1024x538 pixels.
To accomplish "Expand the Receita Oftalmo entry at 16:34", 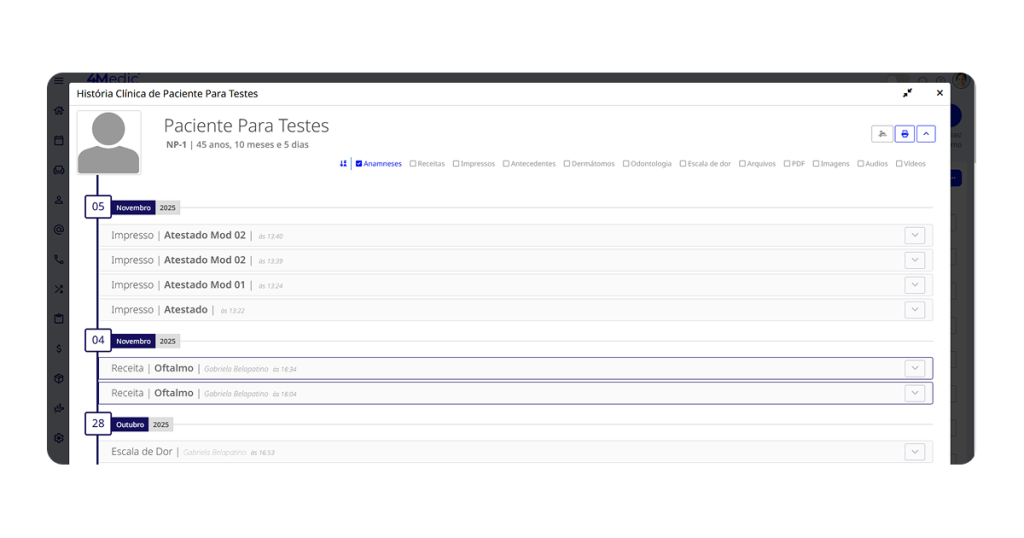I will click(x=914, y=368).
